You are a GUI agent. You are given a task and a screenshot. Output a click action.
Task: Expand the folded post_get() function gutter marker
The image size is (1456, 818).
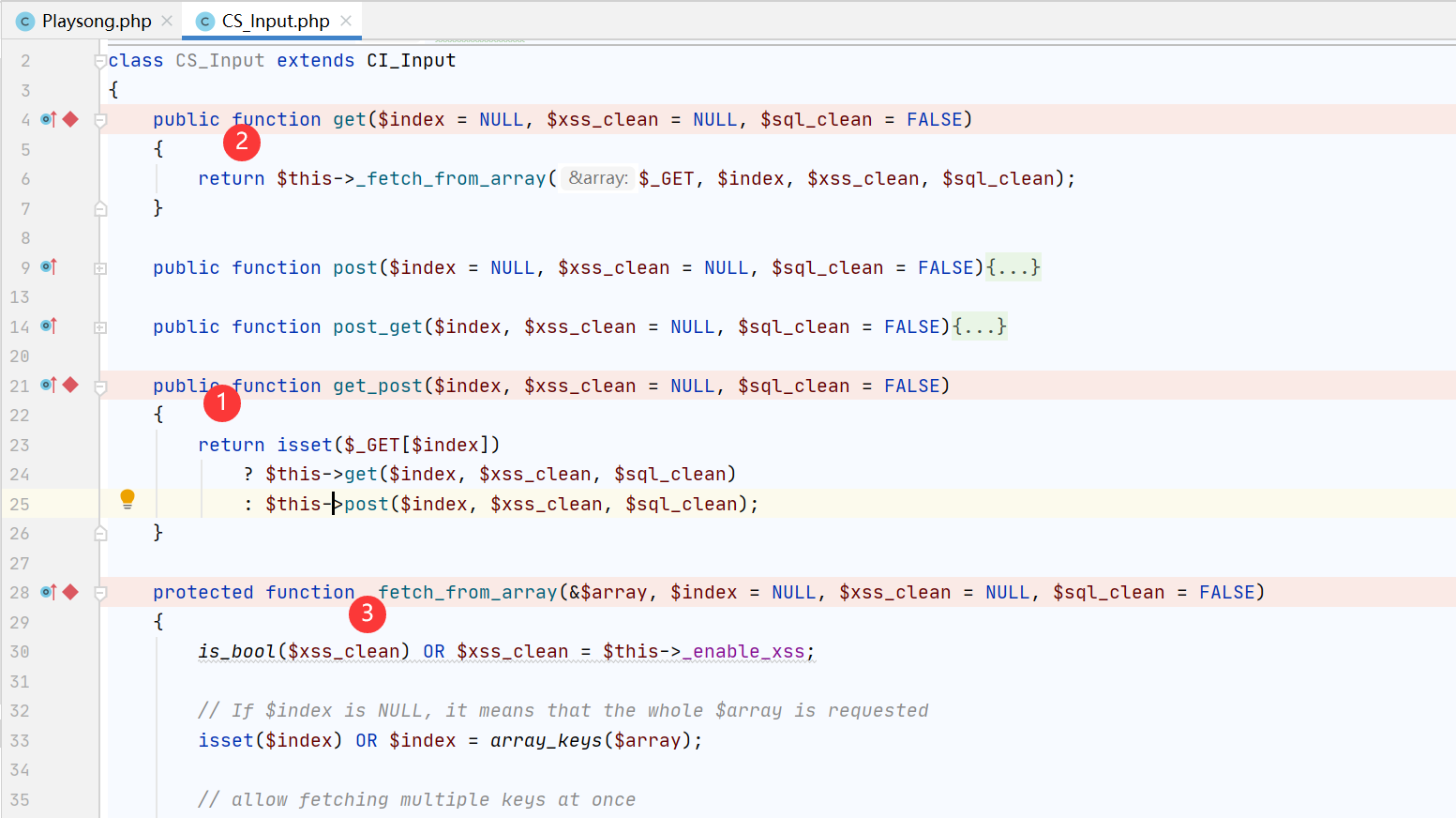100,327
